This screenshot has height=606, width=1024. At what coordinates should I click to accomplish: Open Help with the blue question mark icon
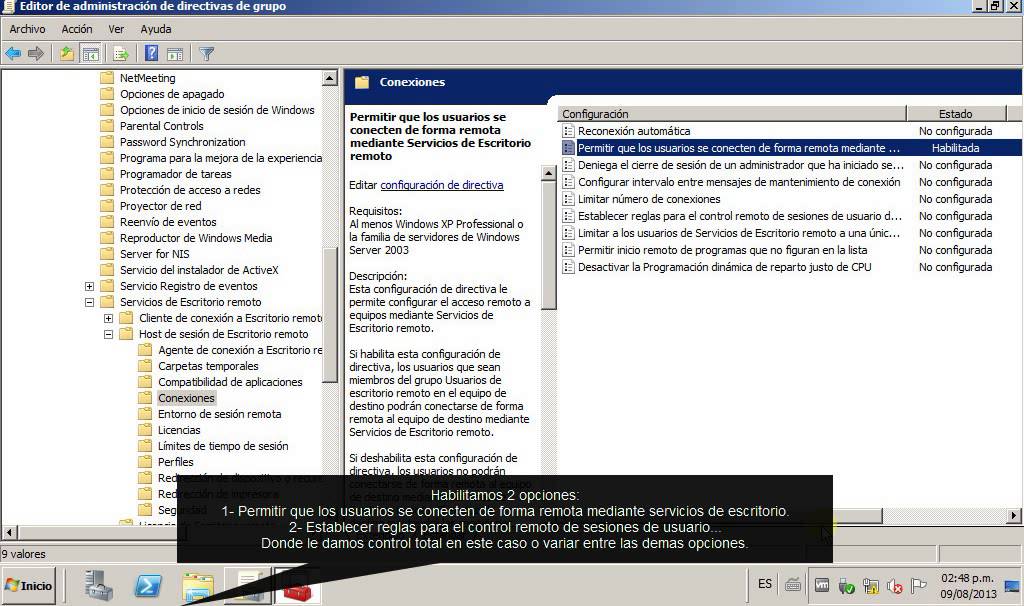152,54
